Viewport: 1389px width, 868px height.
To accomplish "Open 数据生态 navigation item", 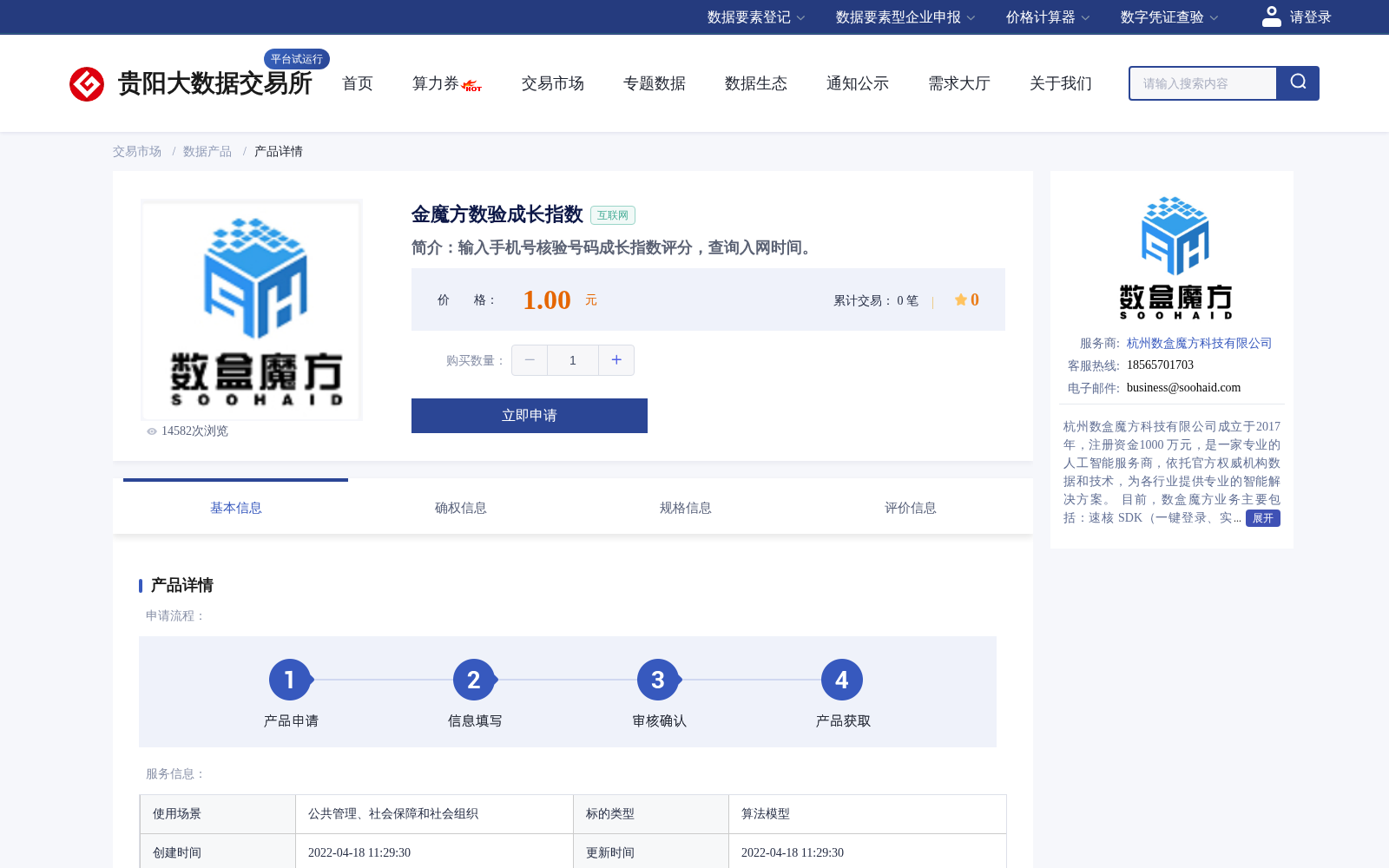I will coord(756,83).
